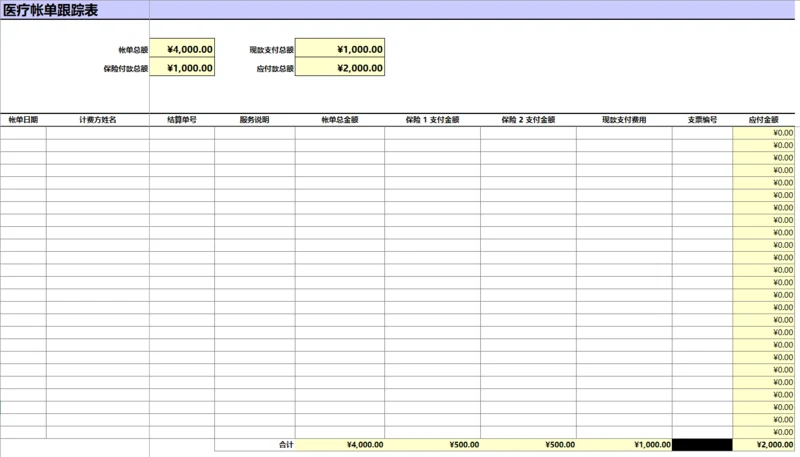Select the 保险付款总额 value cell
This screenshot has width=800, height=457.
[x=181, y=68]
